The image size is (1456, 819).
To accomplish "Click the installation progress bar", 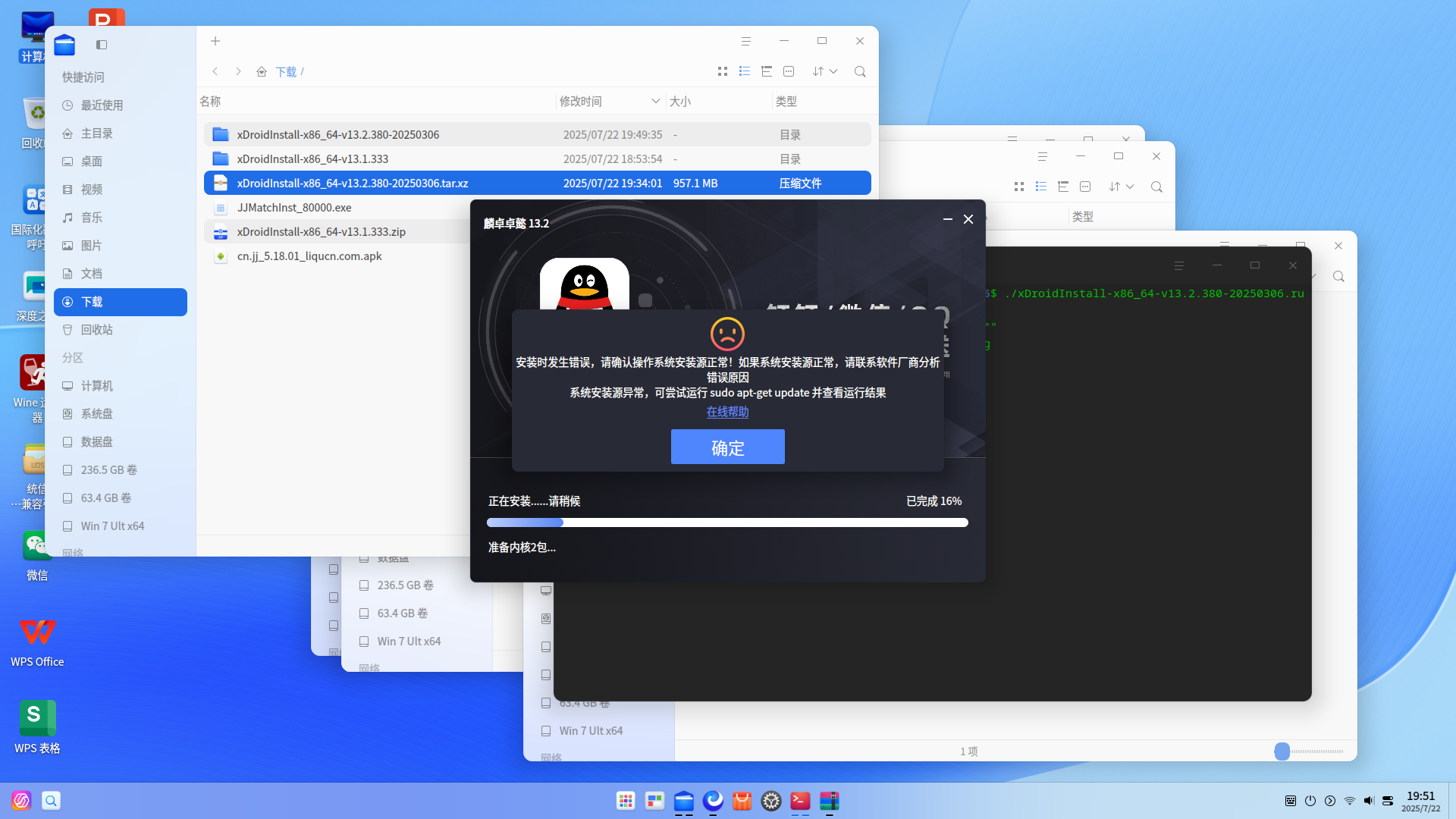I will pyautogui.click(x=727, y=522).
